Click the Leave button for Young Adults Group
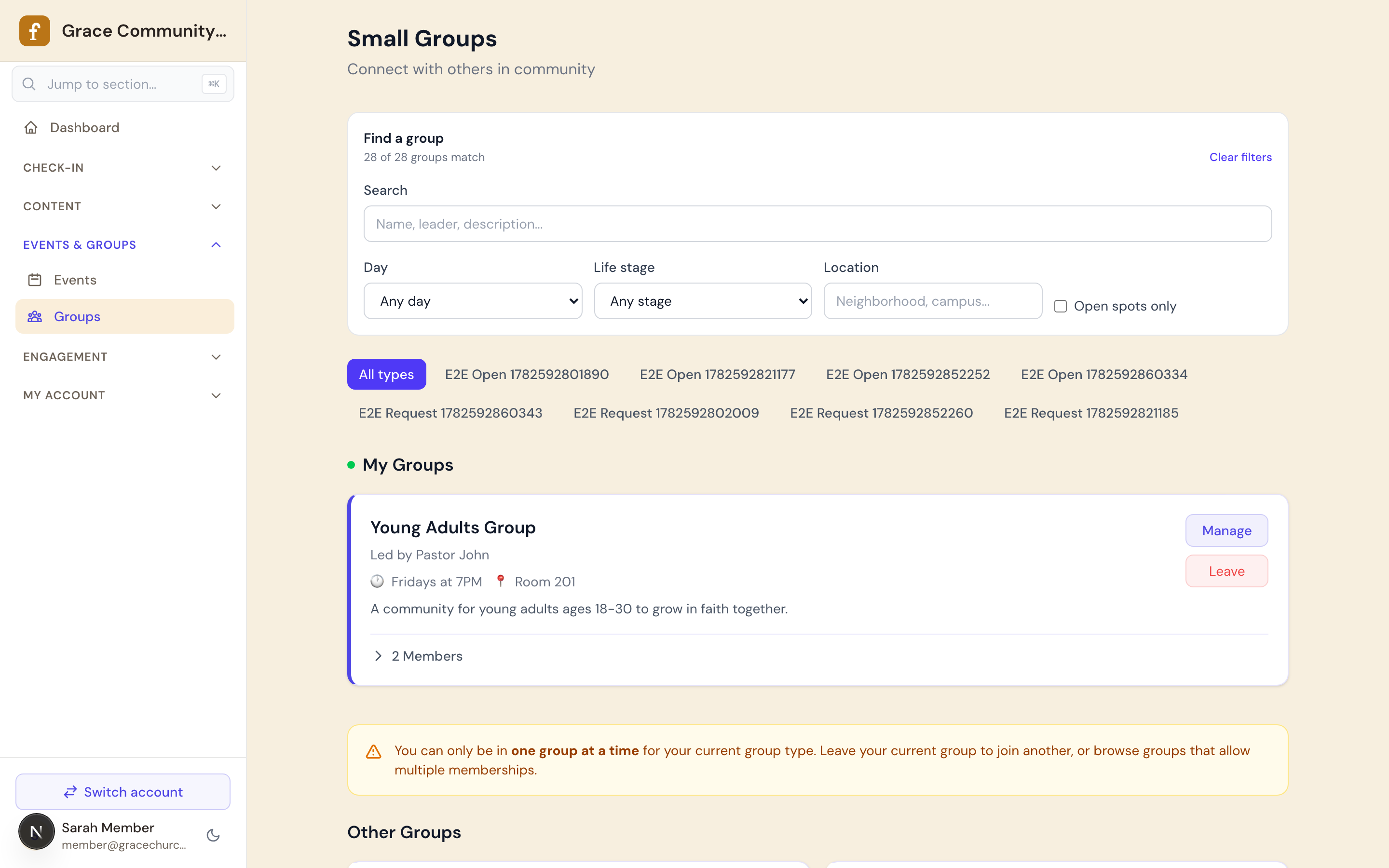Screen dimensions: 1389x868 [1226, 571]
